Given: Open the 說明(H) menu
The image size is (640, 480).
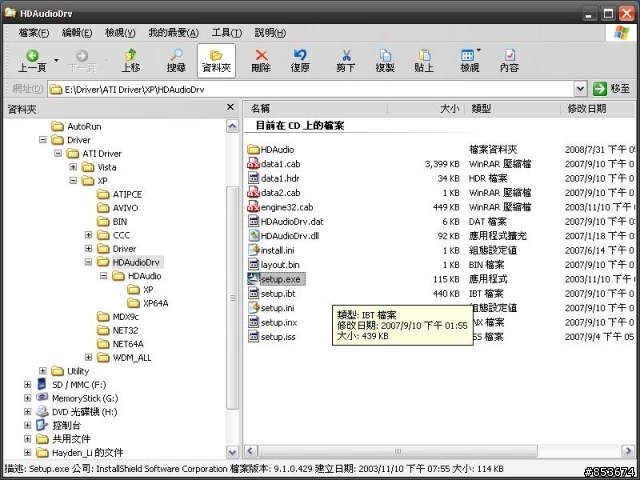Looking at the screenshot, I should point(270,33).
